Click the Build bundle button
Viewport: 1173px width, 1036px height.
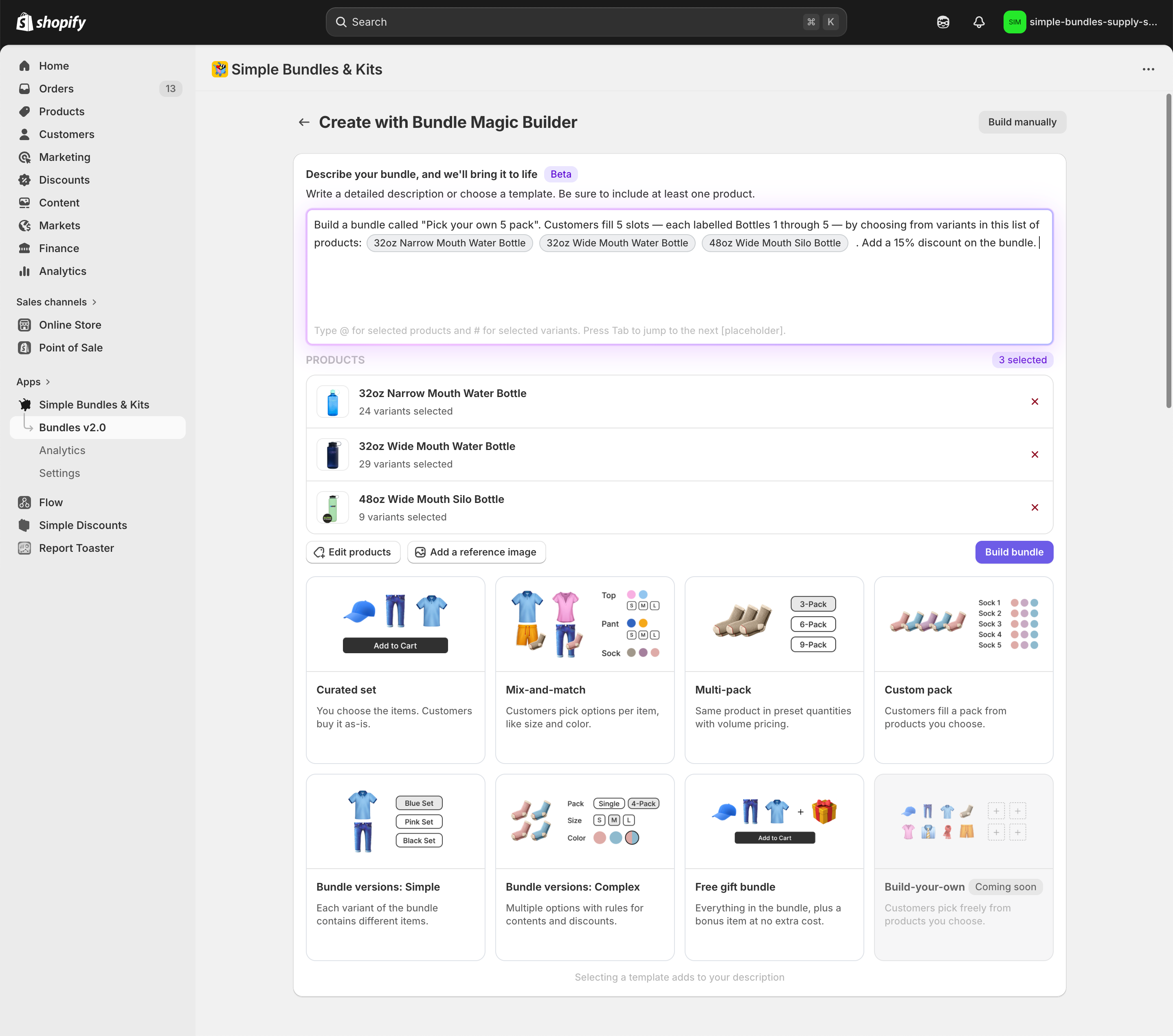(1013, 552)
